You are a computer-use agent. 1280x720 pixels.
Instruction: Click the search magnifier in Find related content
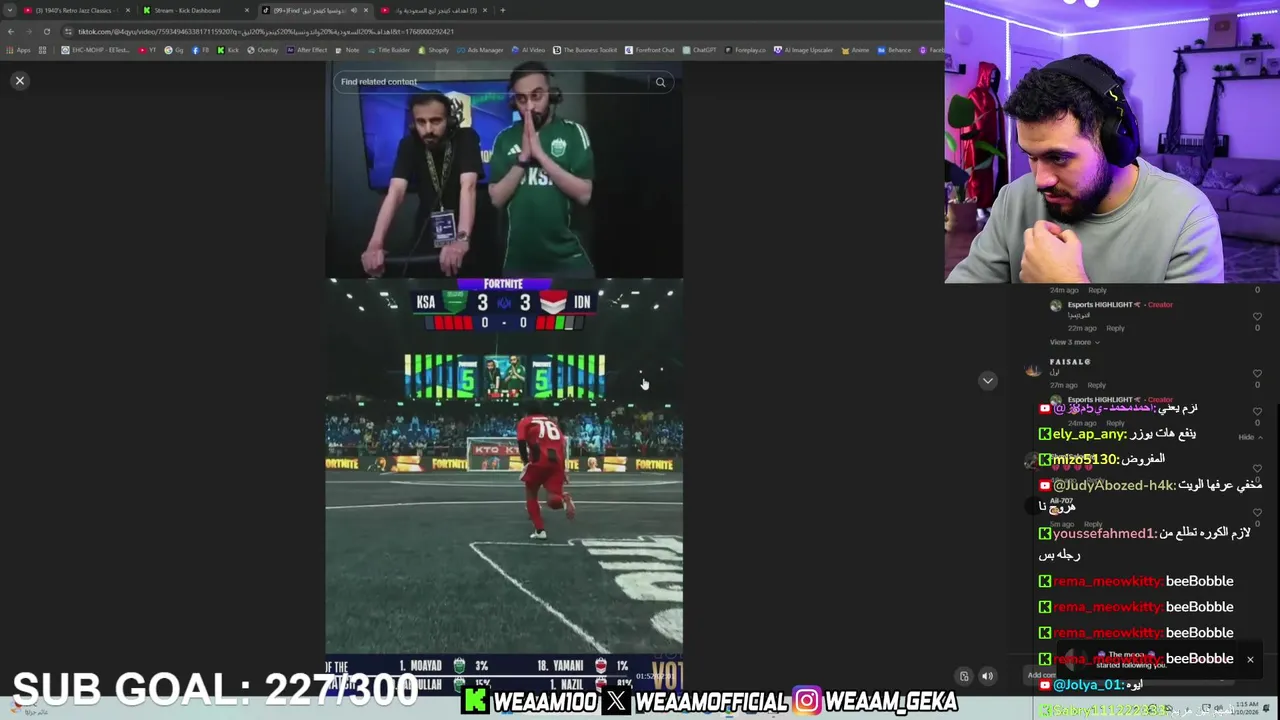[x=660, y=82]
